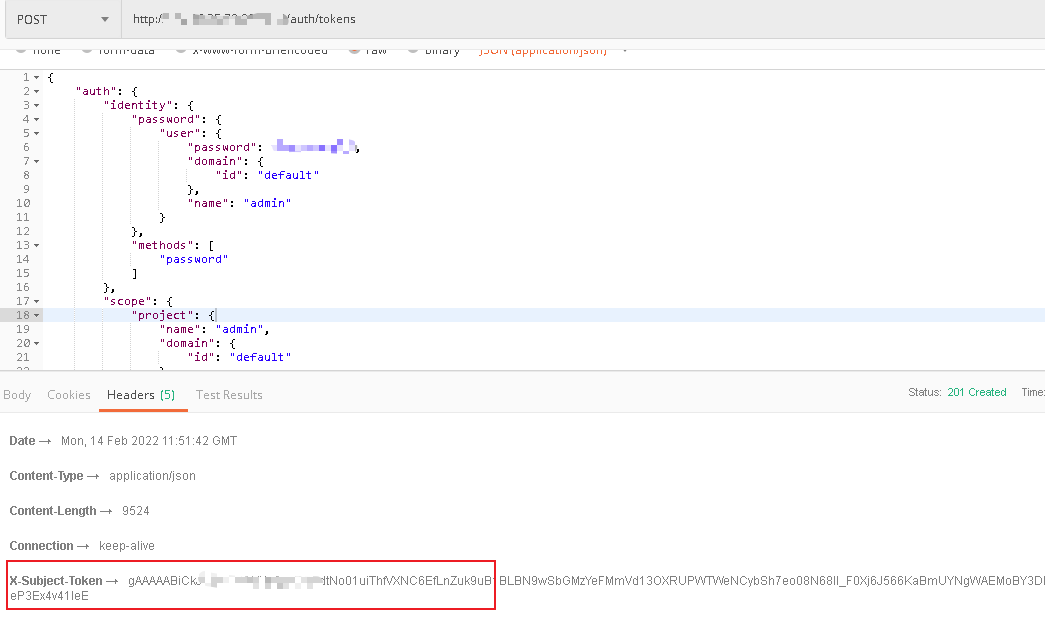Collapse the "methods" array on line 13

pos(35,245)
